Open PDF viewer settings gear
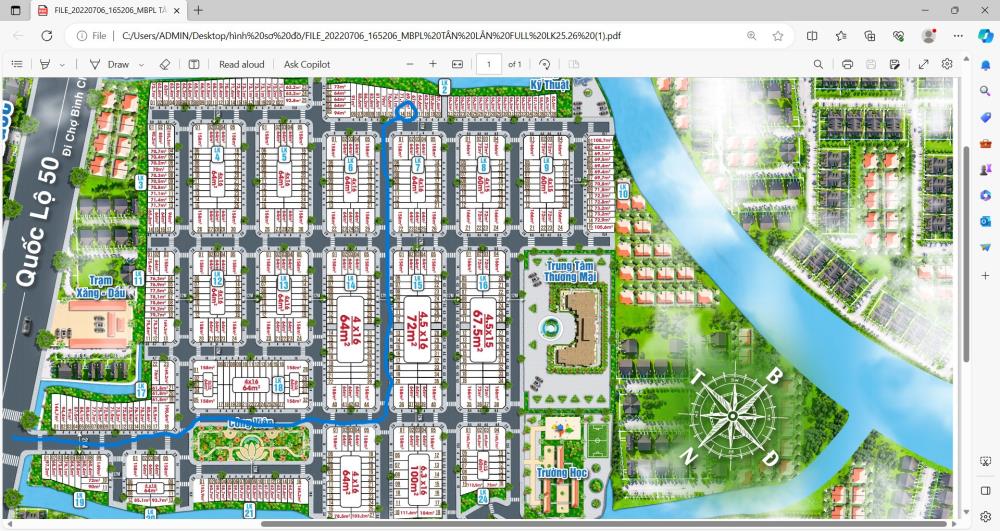Viewport: 1000px width, 531px height. [x=947, y=64]
